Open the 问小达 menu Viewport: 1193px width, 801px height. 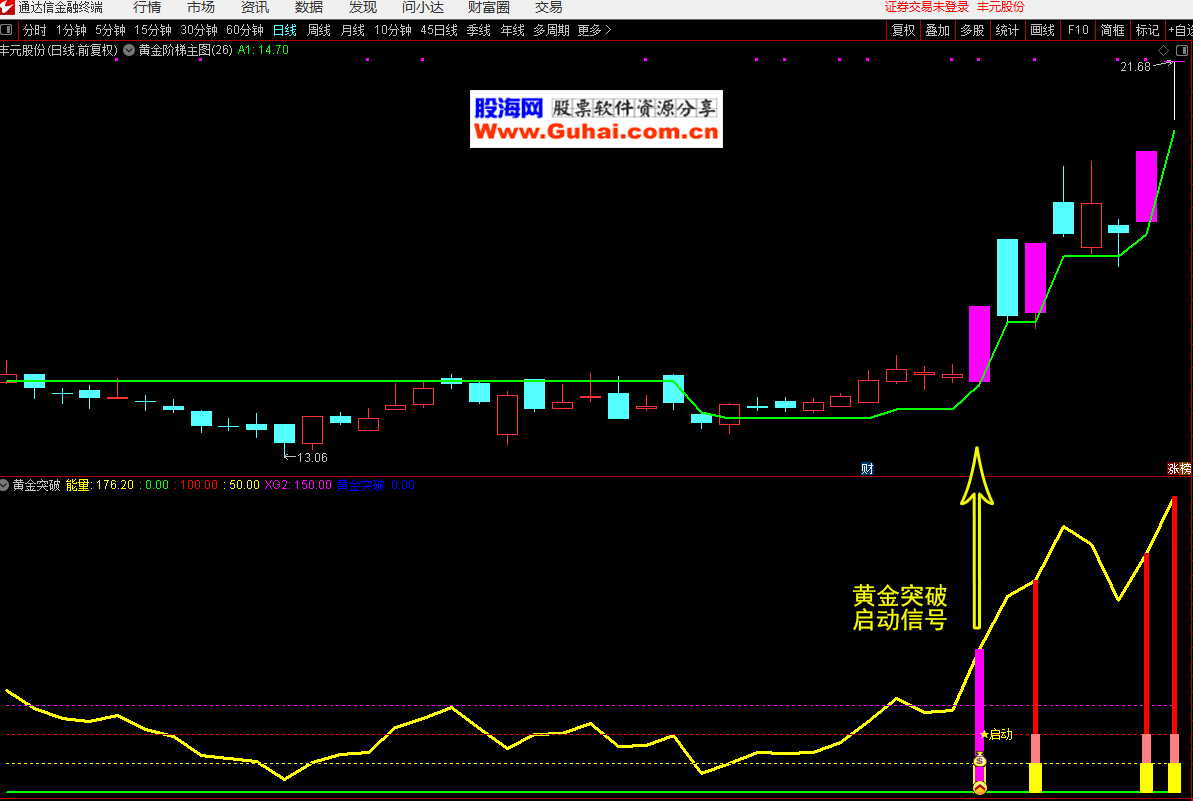422,7
